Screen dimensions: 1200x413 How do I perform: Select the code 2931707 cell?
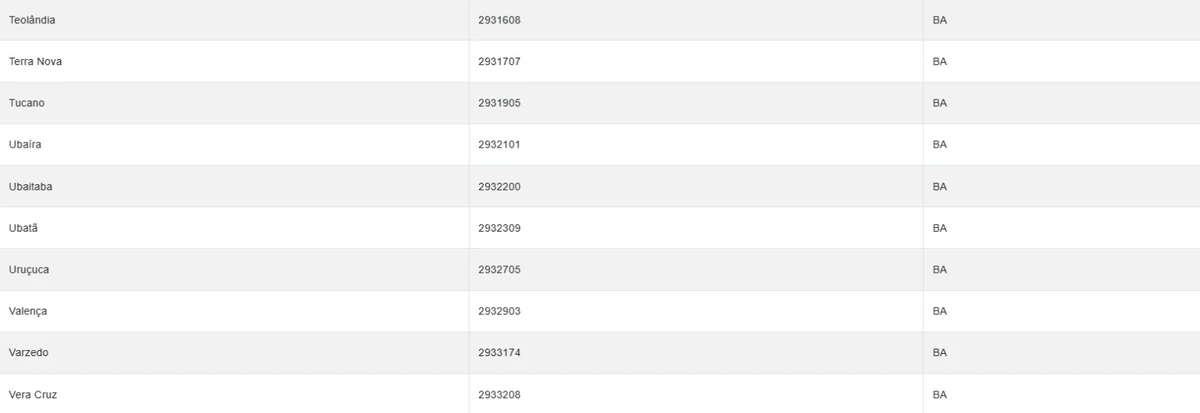pyautogui.click(x=499, y=62)
